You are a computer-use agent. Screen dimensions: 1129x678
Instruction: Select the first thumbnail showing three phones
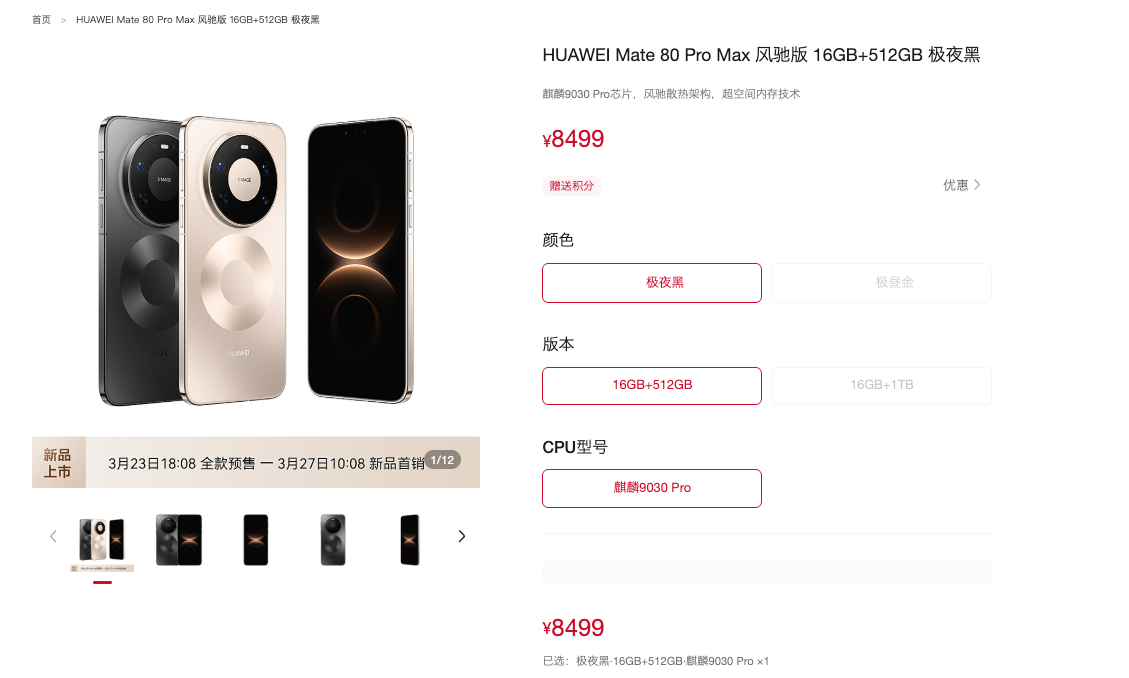102,541
